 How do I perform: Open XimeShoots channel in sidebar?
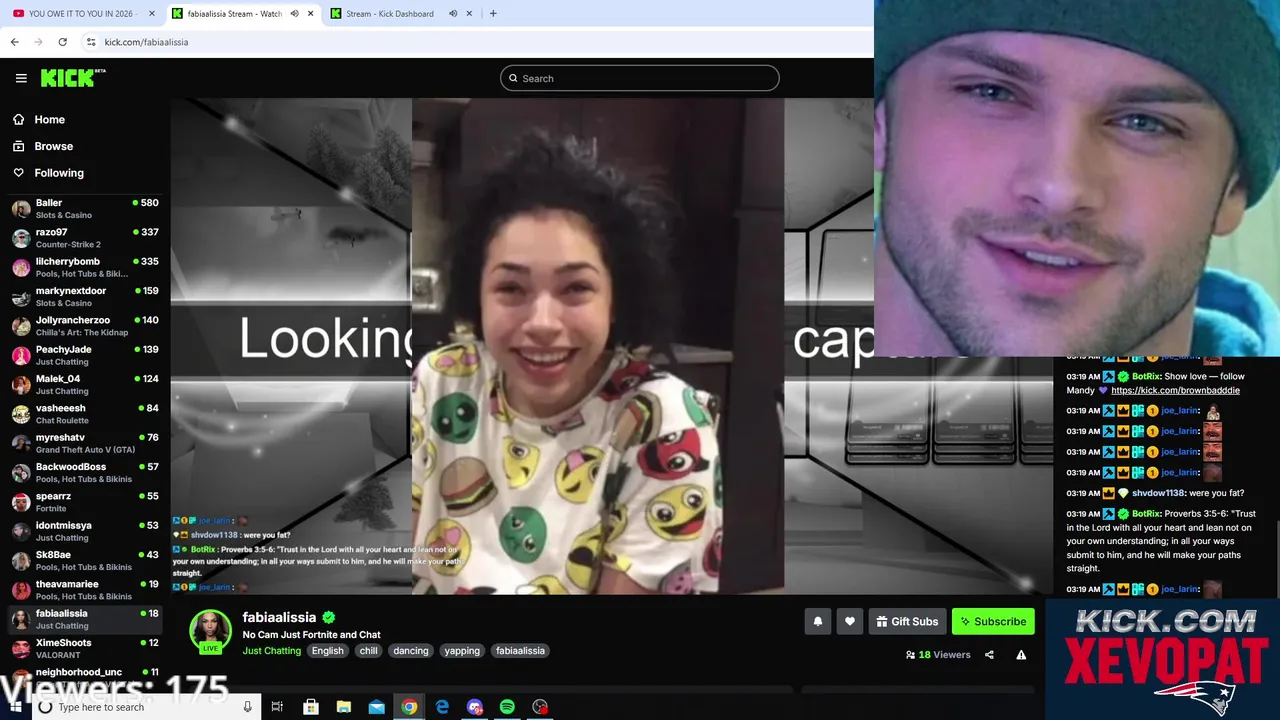(85, 648)
